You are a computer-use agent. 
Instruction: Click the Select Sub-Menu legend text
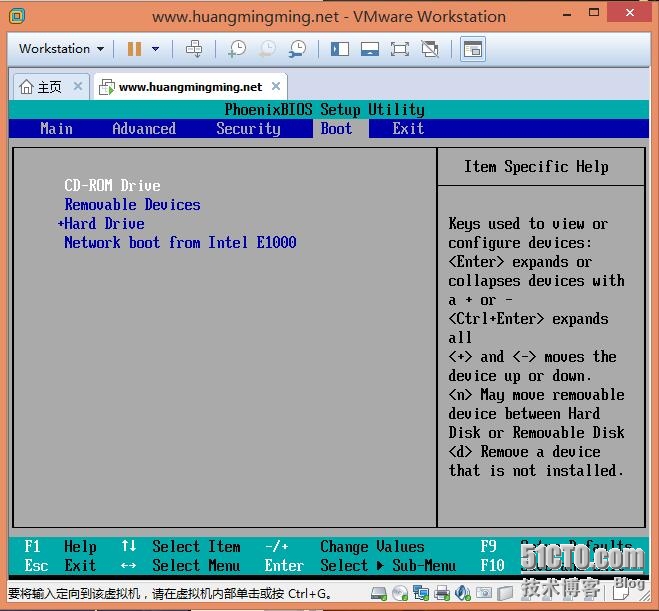point(388,565)
